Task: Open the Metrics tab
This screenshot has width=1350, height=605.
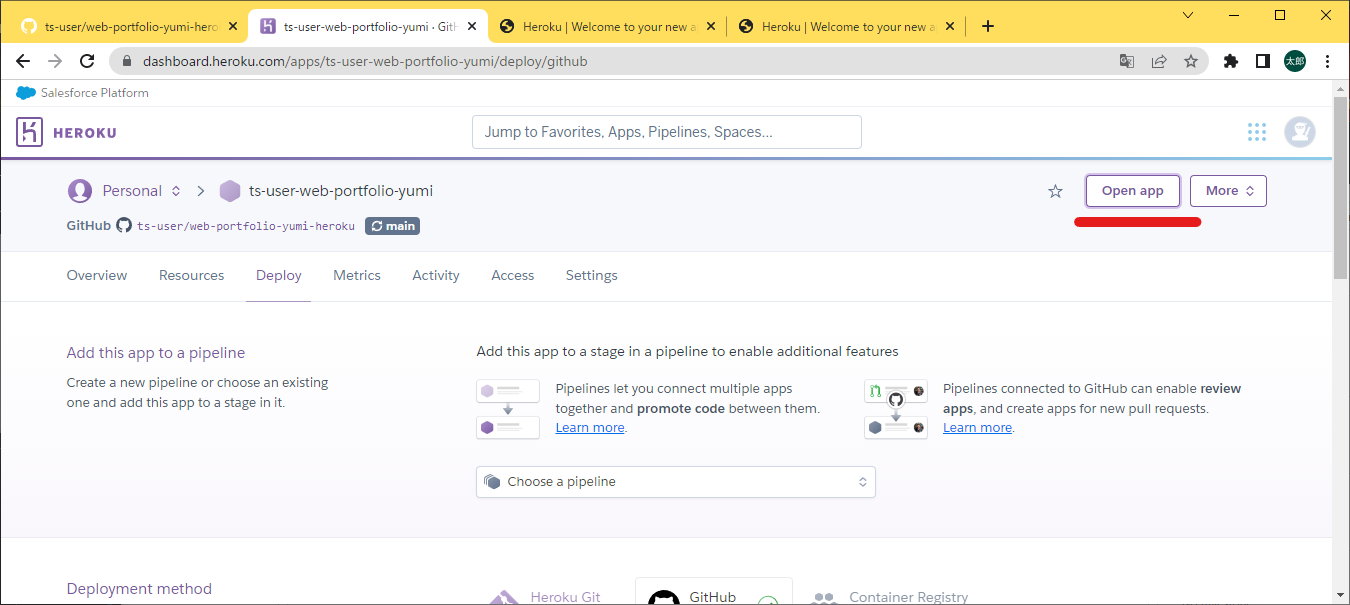Action: point(357,275)
